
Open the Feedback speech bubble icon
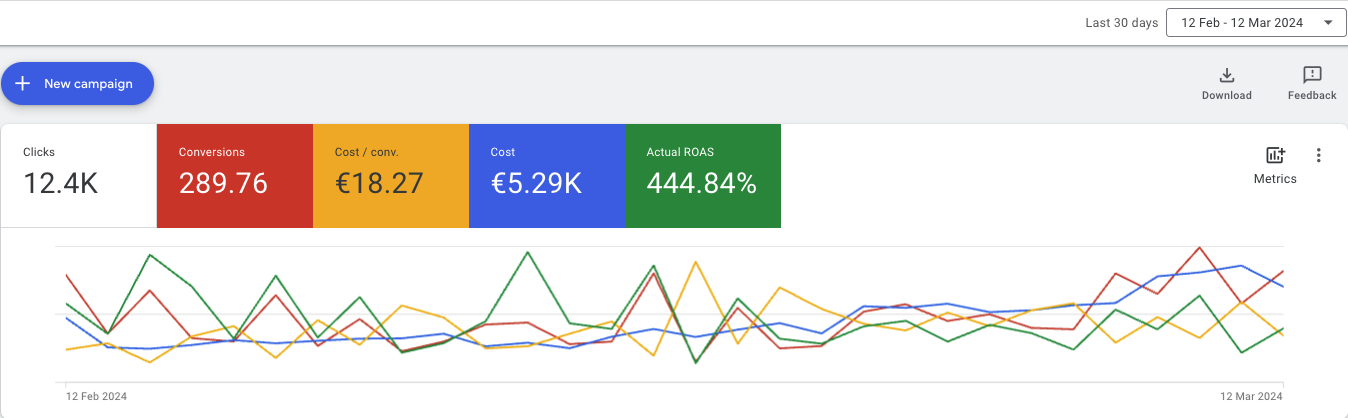click(x=1312, y=75)
